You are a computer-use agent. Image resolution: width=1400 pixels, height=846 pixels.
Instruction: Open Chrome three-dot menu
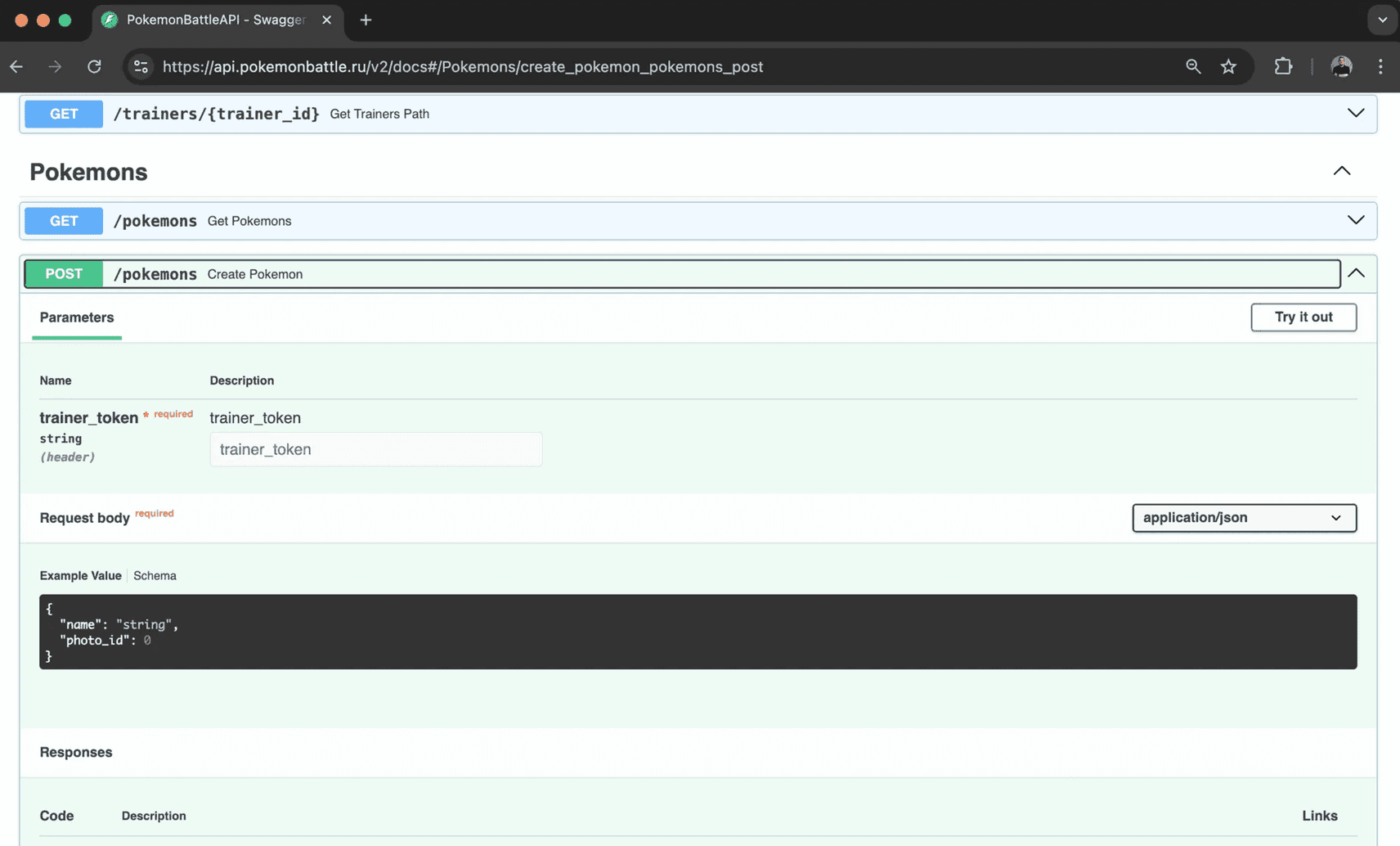[1380, 66]
